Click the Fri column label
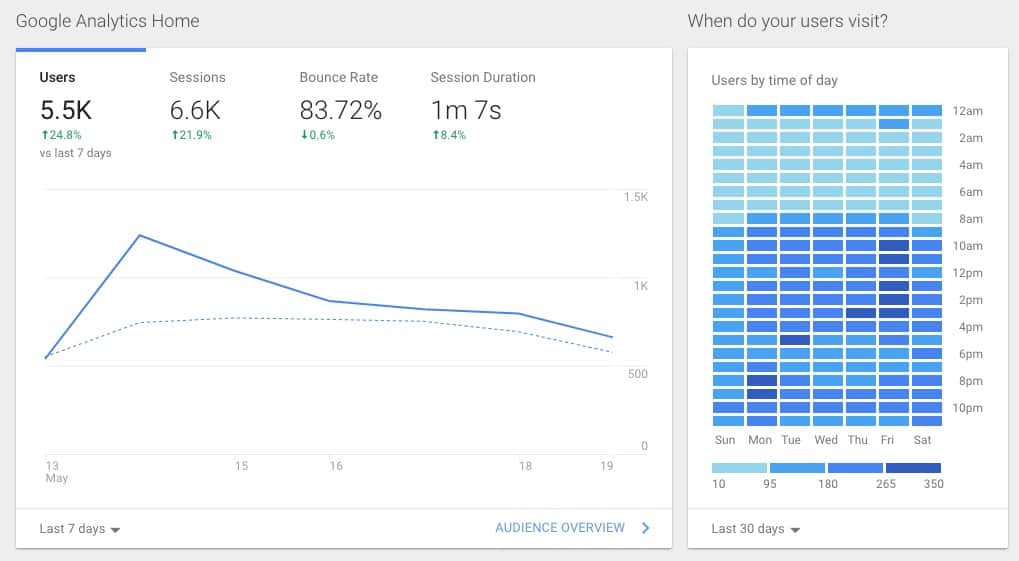Viewport: 1019px width, 561px height. coord(887,440)
